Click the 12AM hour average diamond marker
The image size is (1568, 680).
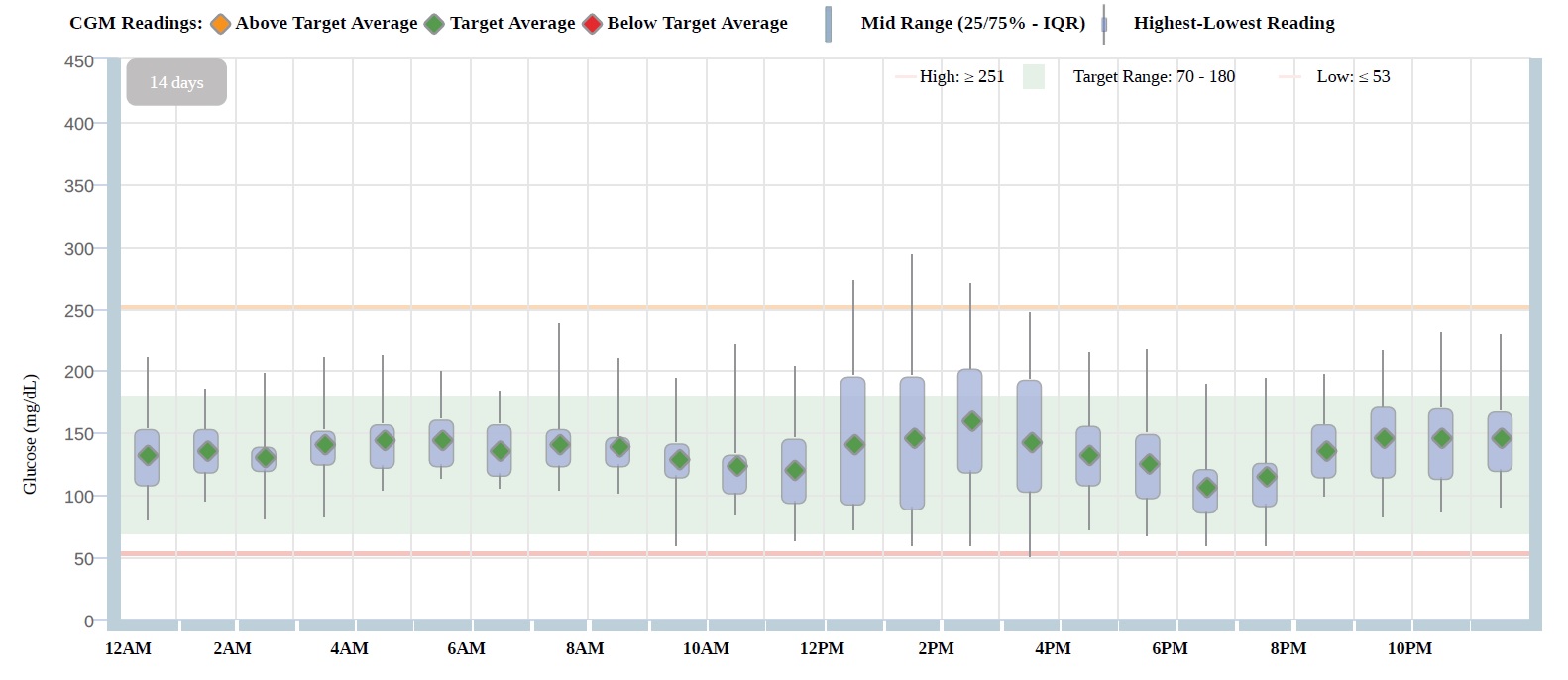(x=148, y=456)
